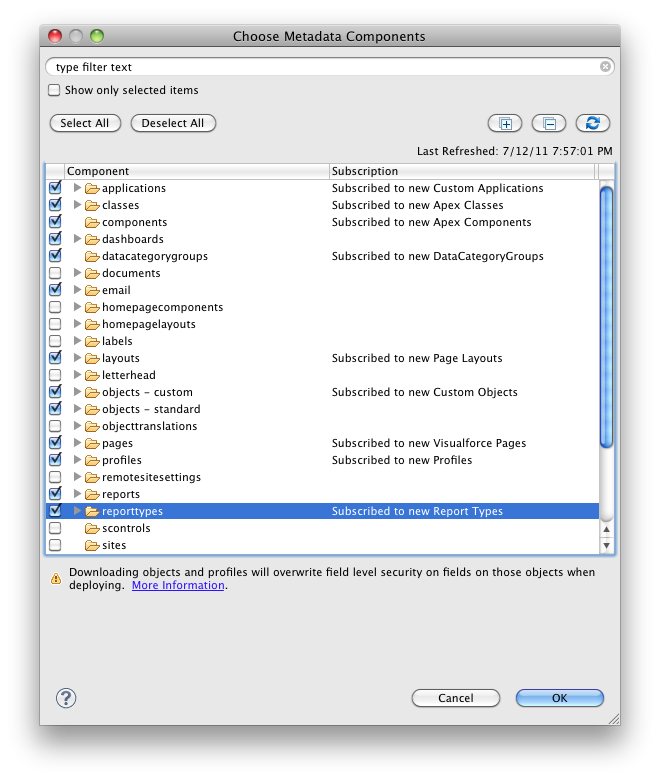This screenshot has width=660, height=780.
Task: Expand the applications tree node
Action: tap(77, 188)
